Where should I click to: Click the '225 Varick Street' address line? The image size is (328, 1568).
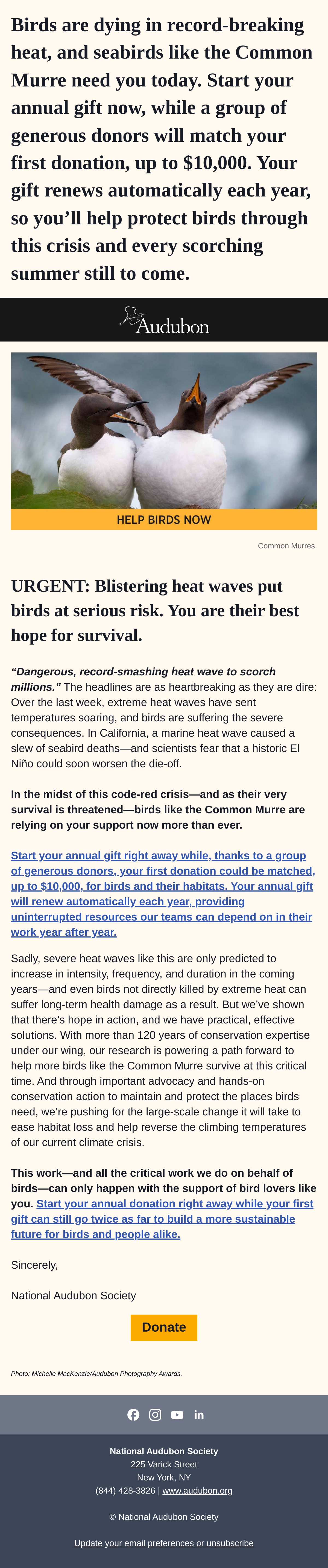tap(164, 1465)
